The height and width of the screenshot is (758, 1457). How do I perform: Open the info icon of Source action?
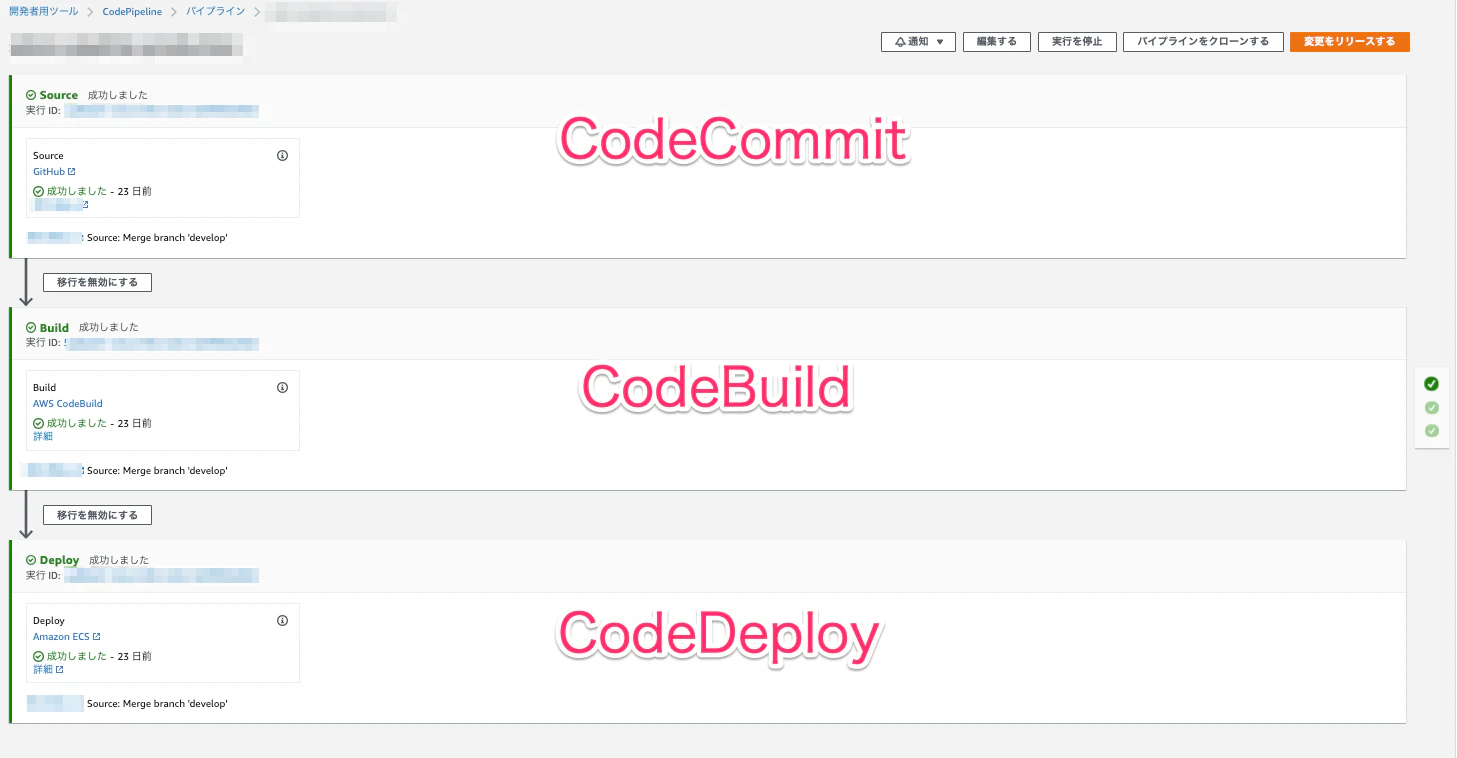click(x=282, y=155)
